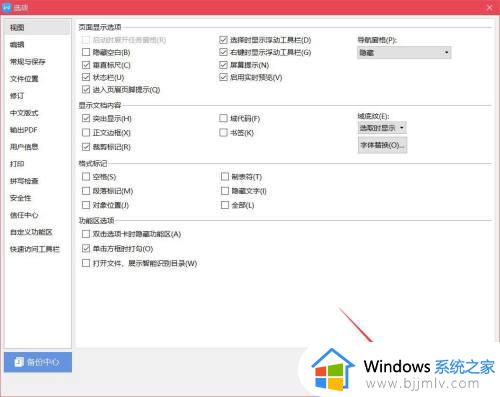Image resolution: width=500 pixels, height=397 pixels.
Task: Click 字体替换(O)... button
Action: click(382, 145)
